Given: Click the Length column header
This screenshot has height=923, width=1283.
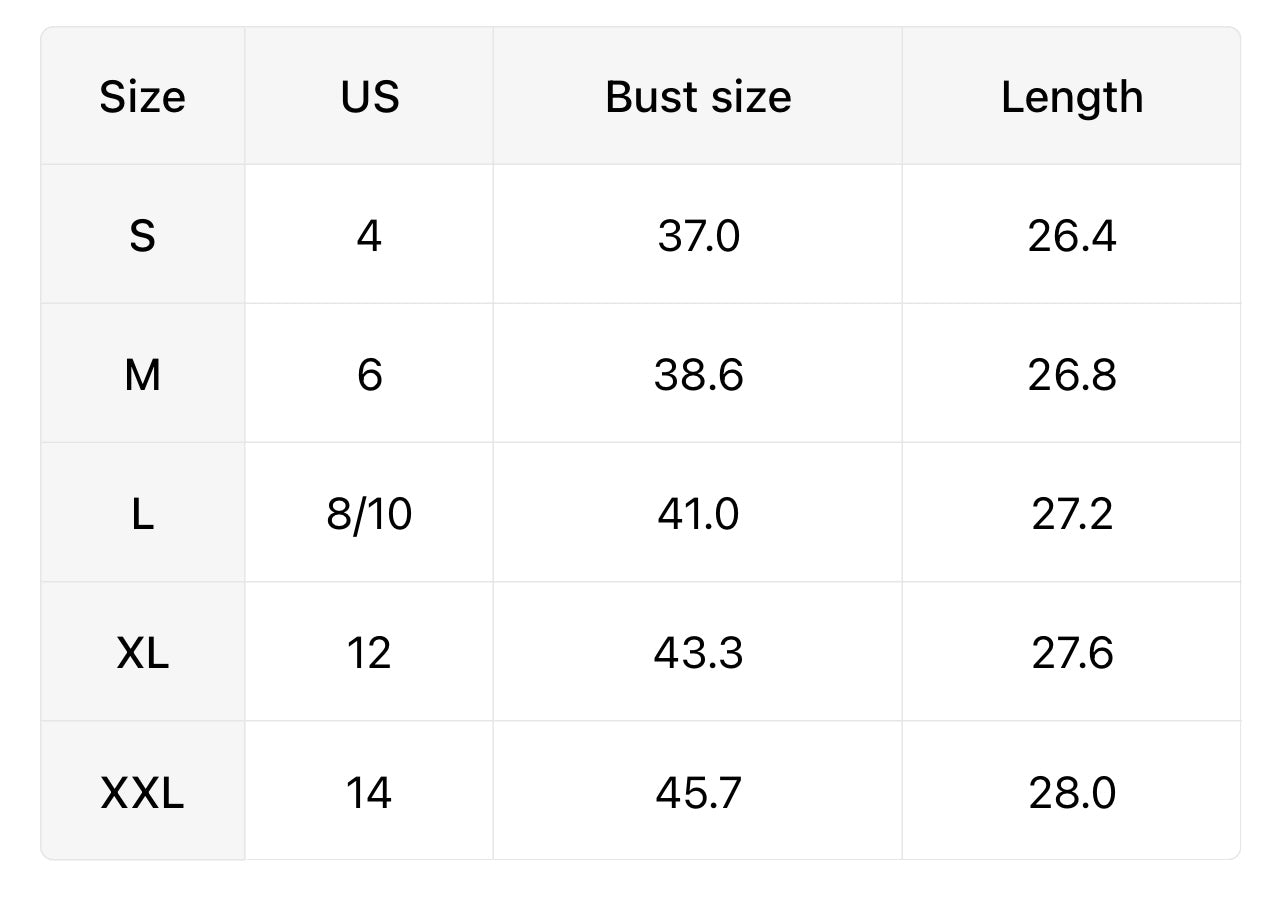Looking at the screenshot, I should point(1072,97).
